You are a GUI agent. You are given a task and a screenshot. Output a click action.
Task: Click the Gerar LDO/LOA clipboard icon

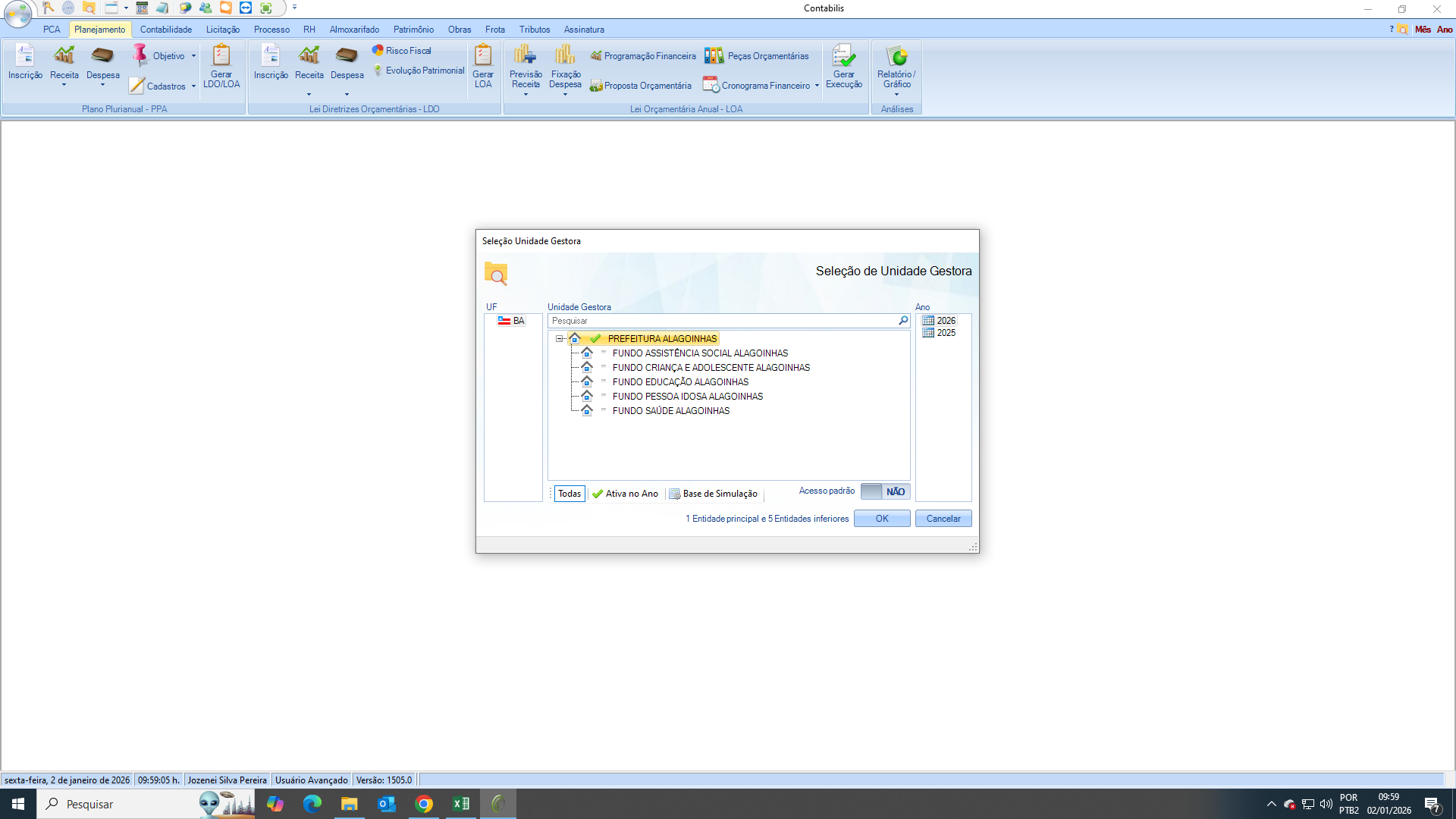coord(221,56)
